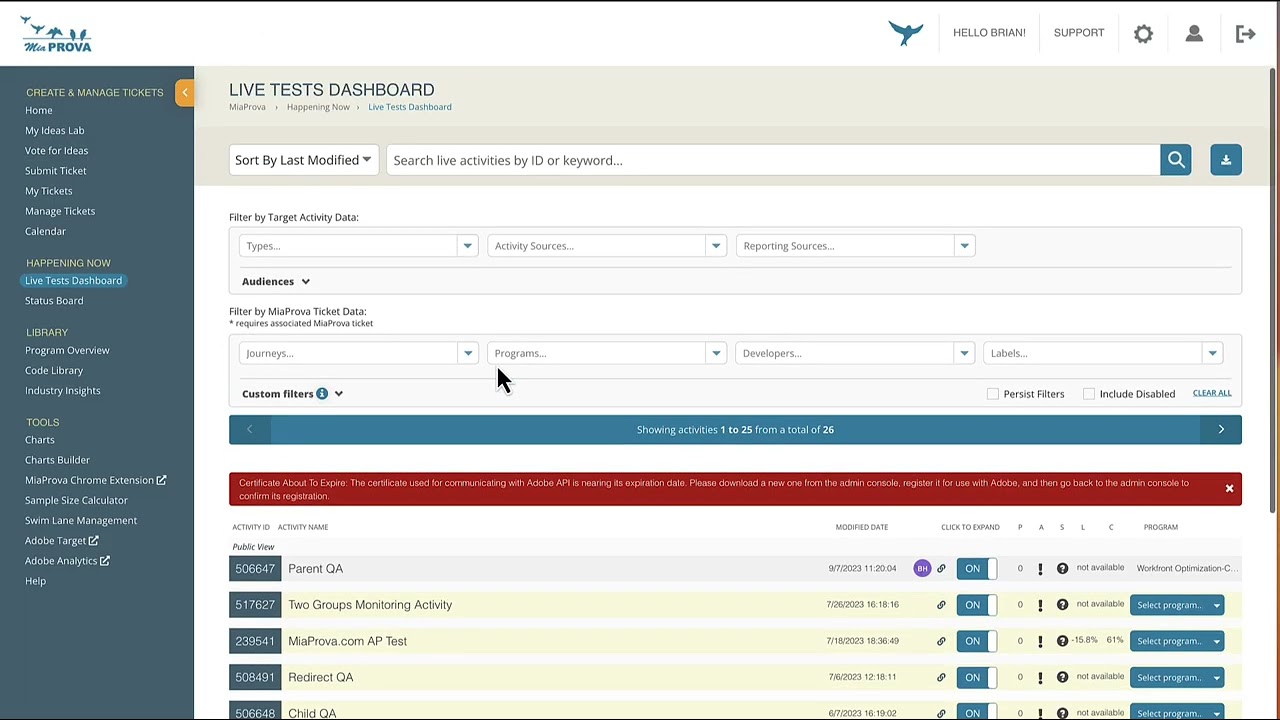The height and width of the screenshot is (720, 1280).
Task: Toggle ON switch for Redirect QA
Action: tap(976, 677)
